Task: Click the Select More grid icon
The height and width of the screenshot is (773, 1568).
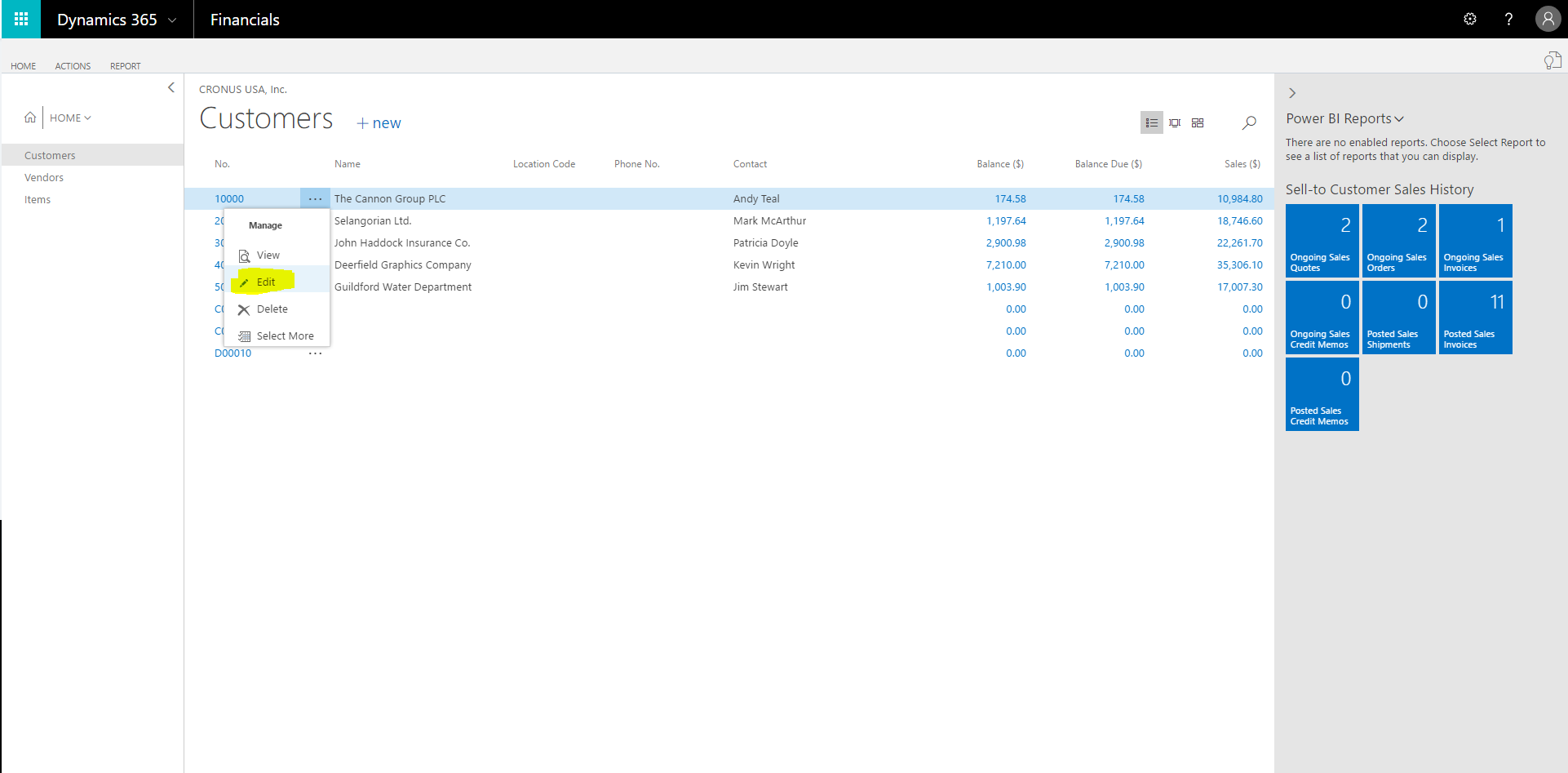Action: point(244,336)
